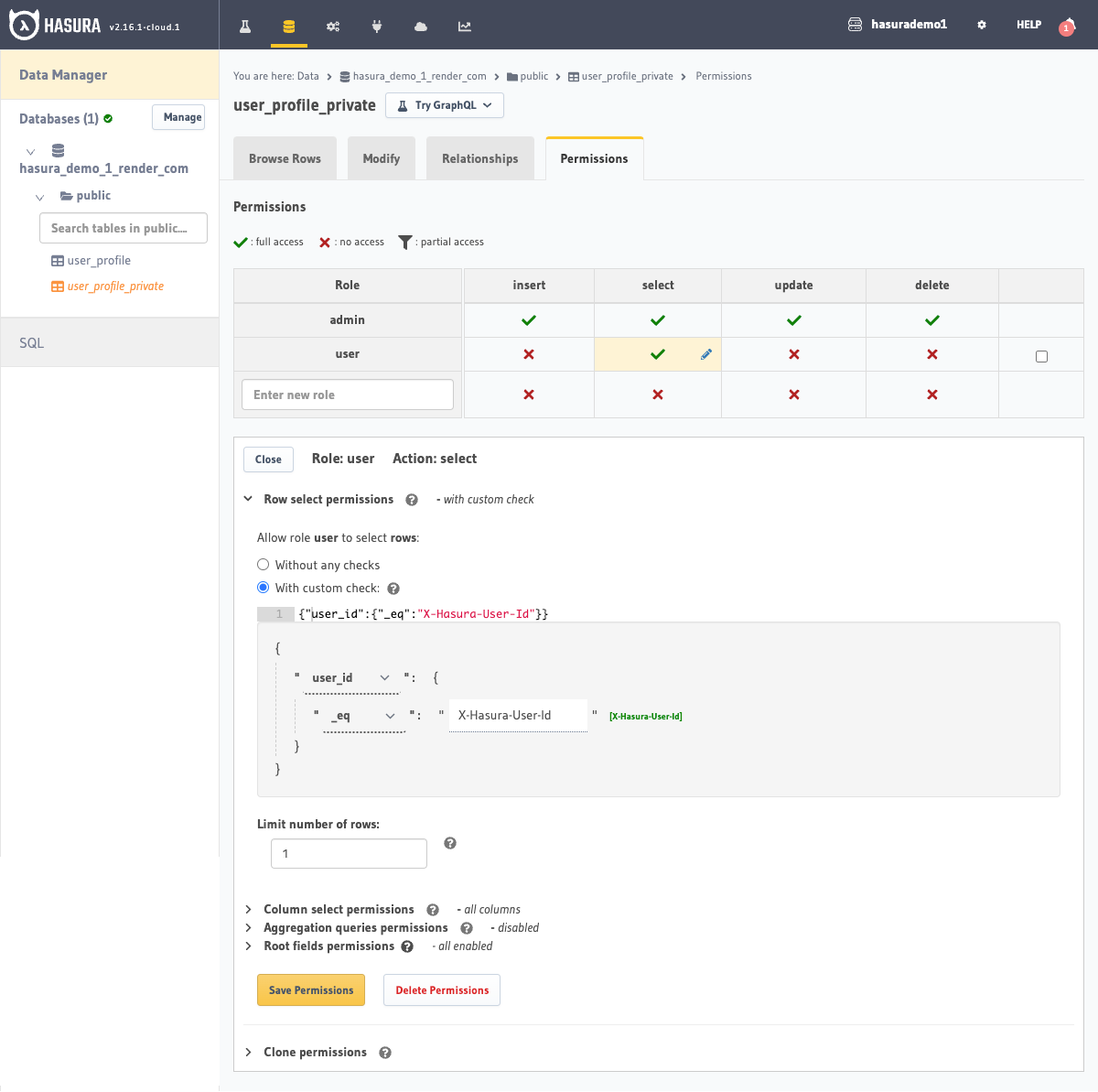Open the settings gear near hasurademo1
Screen dimensions: 1098x1092
[981, 24]
